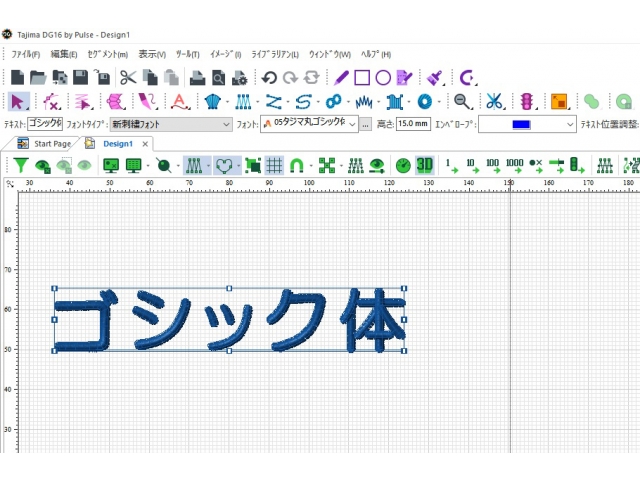Image resolution: width=640 pixels, height=480 pixels.
Task: Select the rectangle shape tool
Action: point(362,78)
